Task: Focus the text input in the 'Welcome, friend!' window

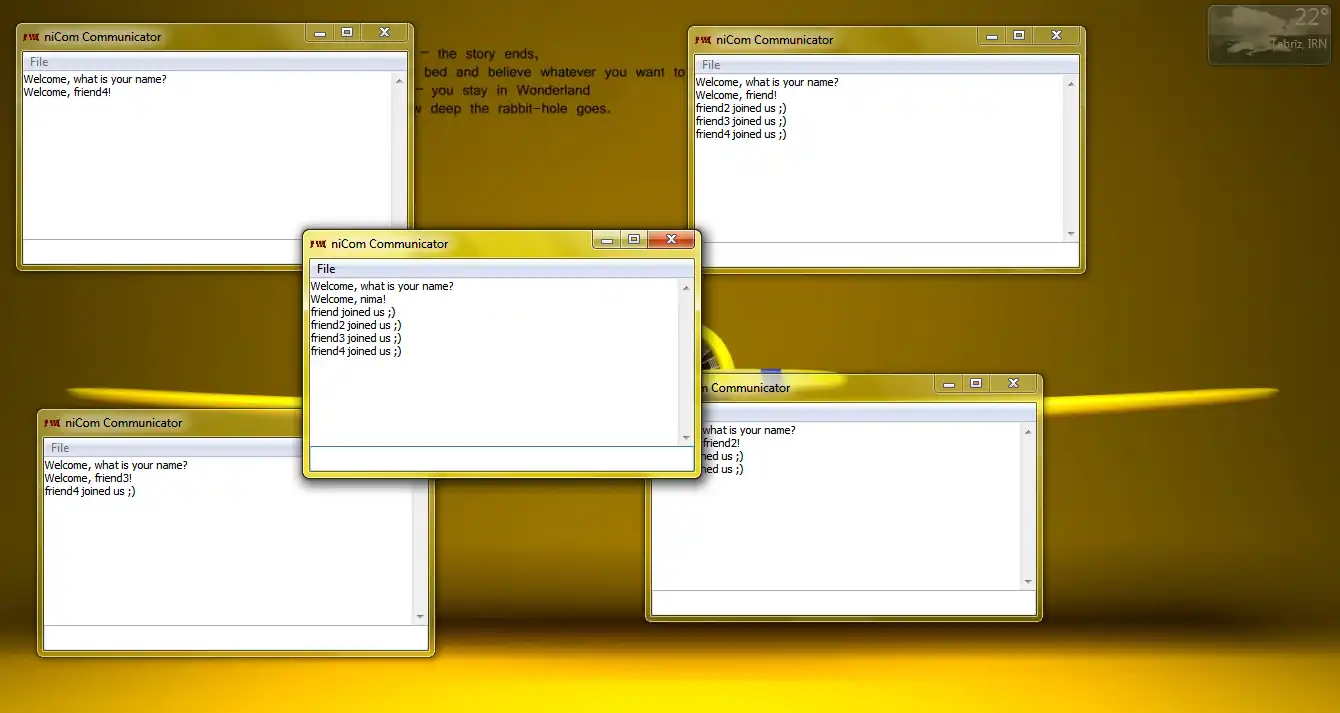Action: coord(887,255)
